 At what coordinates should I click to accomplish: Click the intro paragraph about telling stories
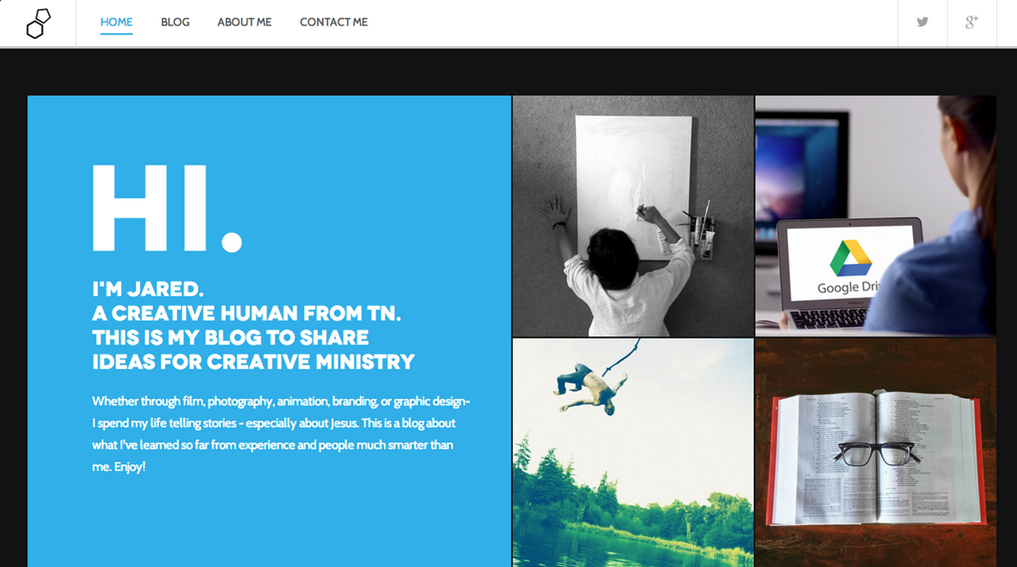click(x=281, y=433)
